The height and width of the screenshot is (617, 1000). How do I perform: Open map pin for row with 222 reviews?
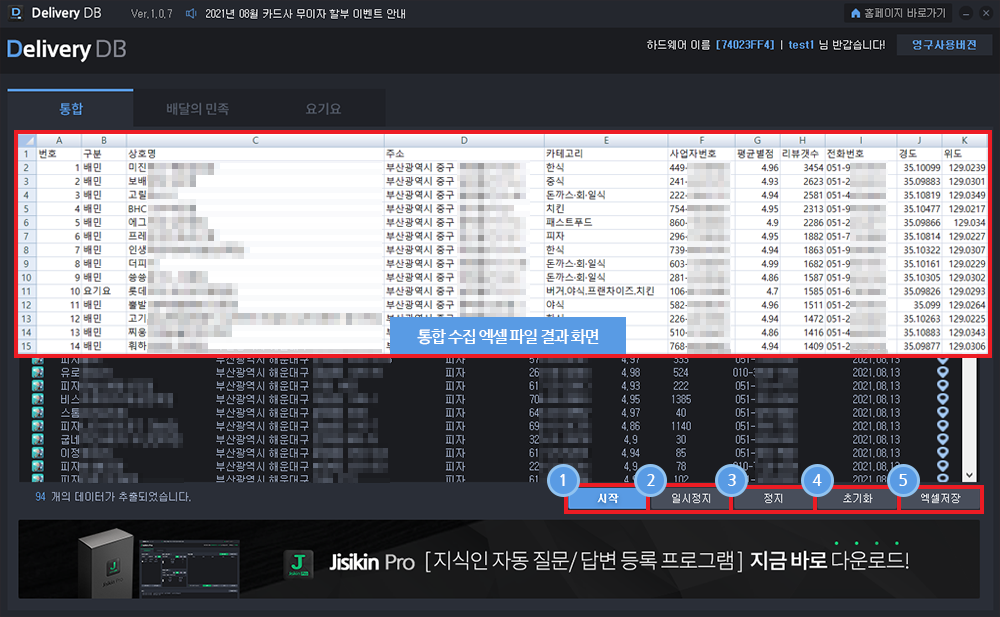click(943, 385)
